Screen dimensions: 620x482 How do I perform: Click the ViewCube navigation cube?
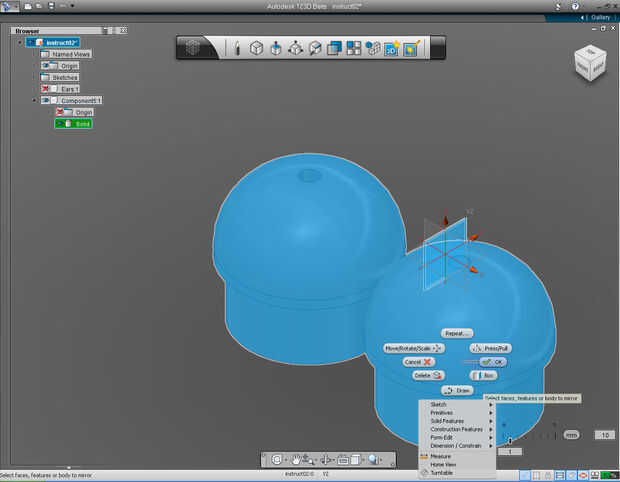pos(590,63)
